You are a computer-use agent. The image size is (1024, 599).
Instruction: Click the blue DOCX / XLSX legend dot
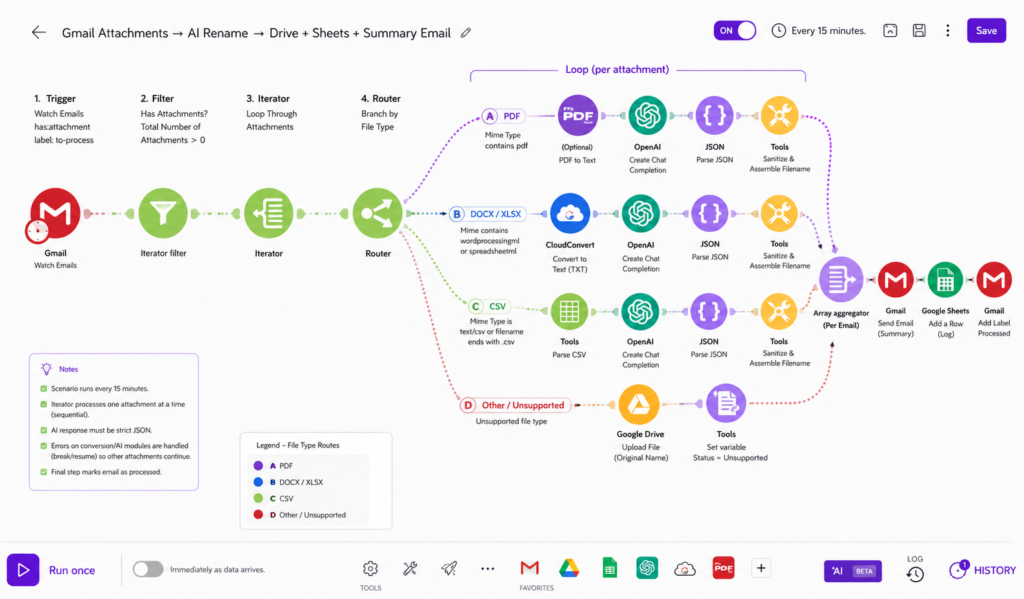click(258, 482)
